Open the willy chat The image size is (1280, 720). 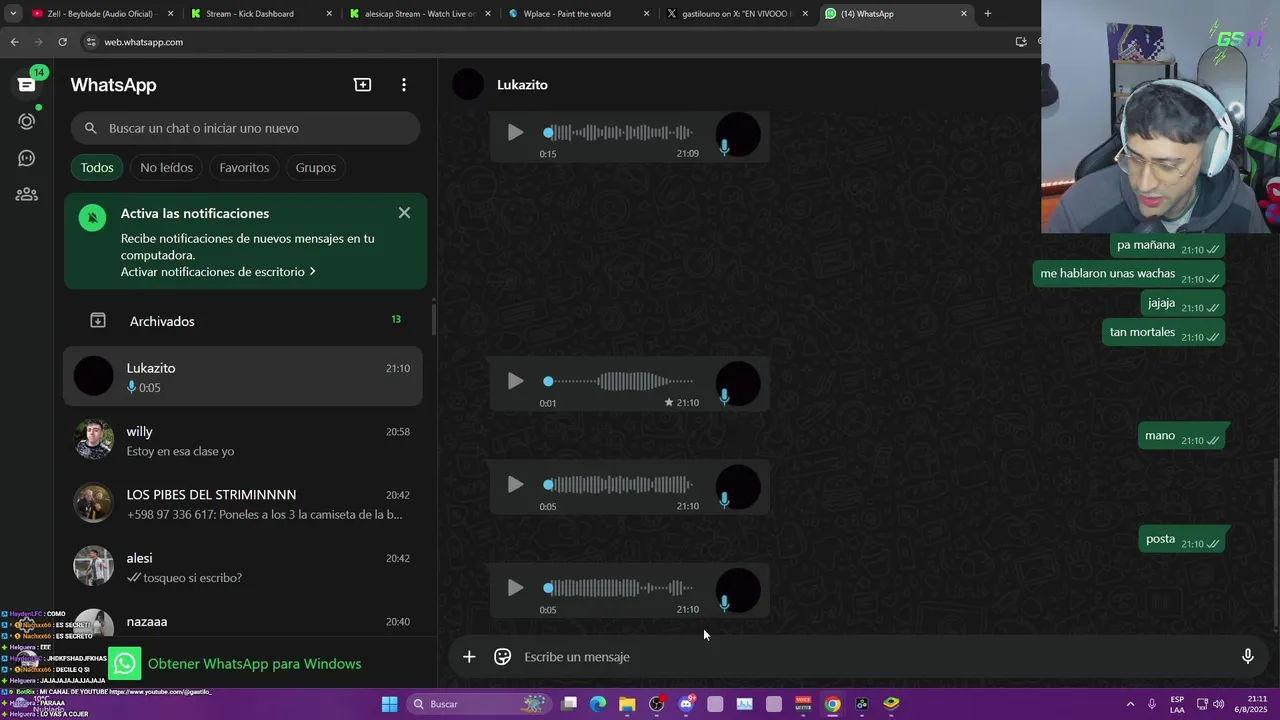pos(243,440)
